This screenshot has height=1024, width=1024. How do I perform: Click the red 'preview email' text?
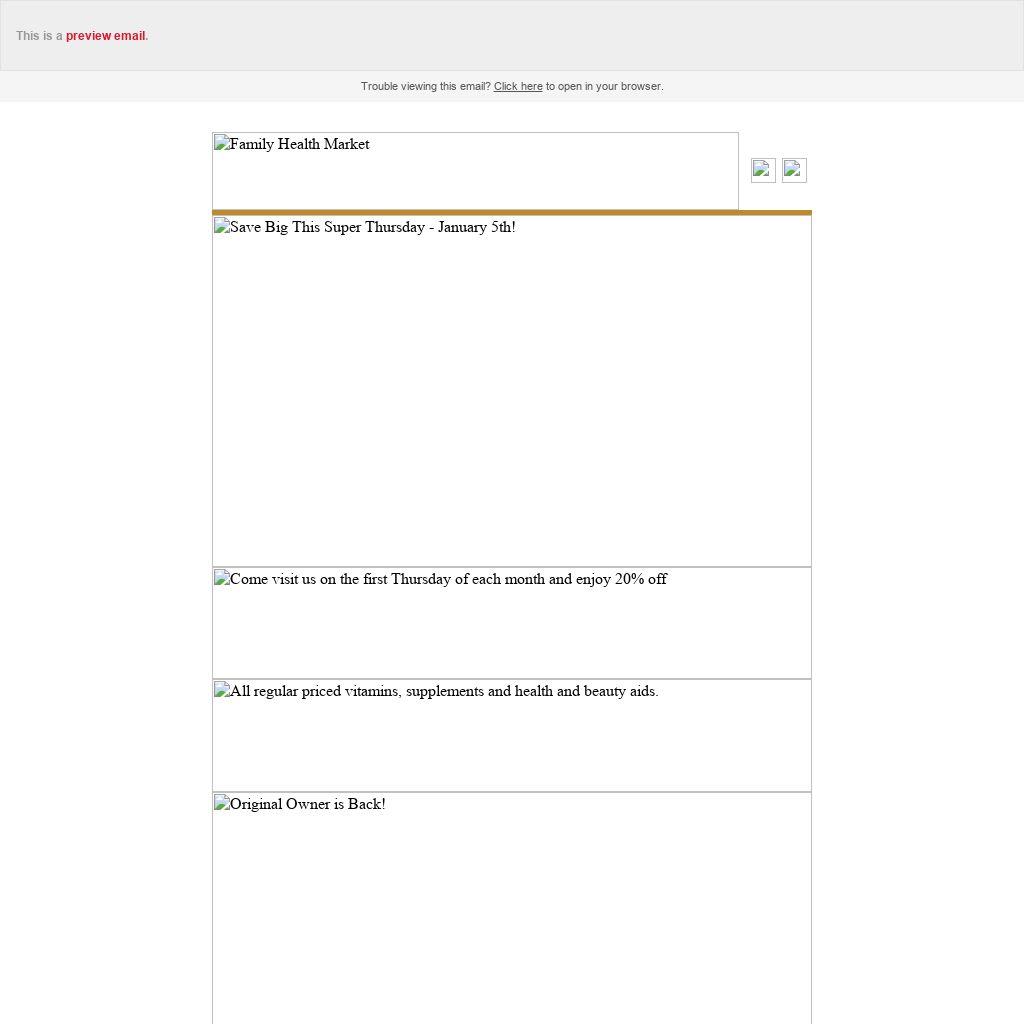tap(105, 36)
